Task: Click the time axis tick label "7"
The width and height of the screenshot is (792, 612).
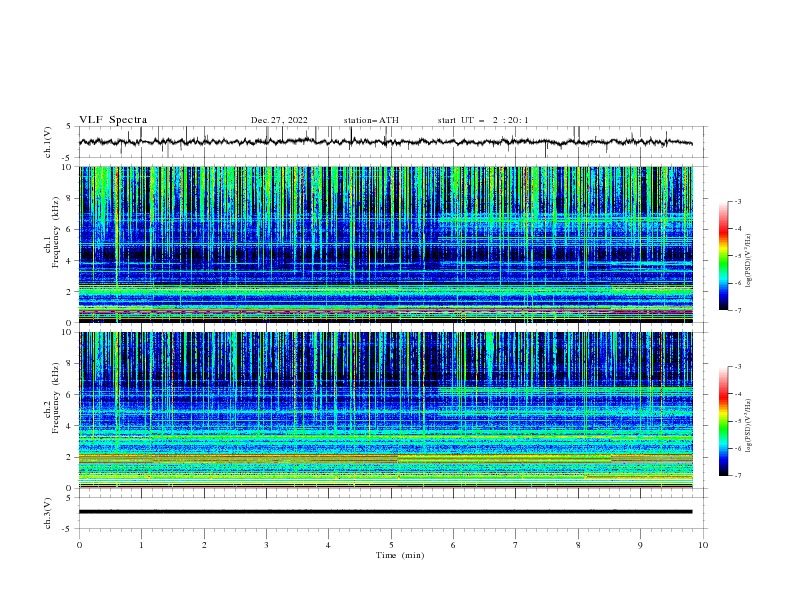Action: pos(516,545)
